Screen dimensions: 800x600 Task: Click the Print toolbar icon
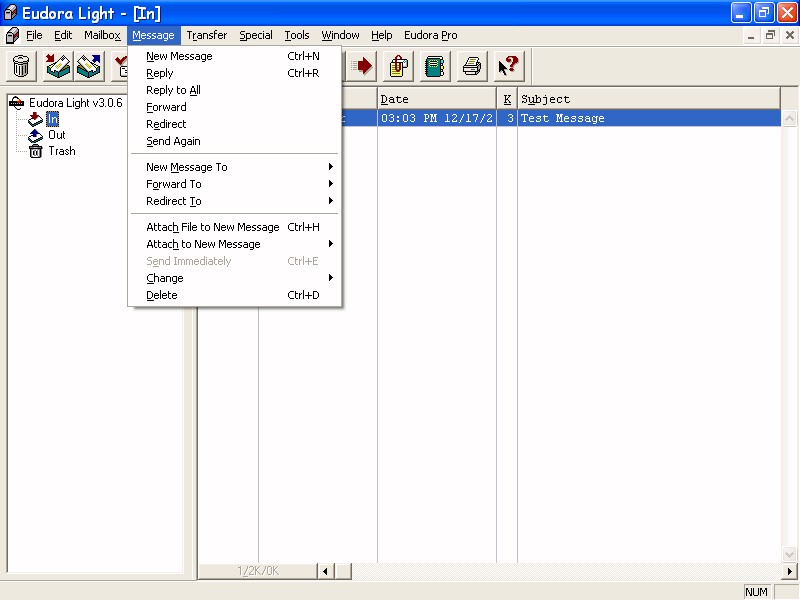tap(471, 66)
